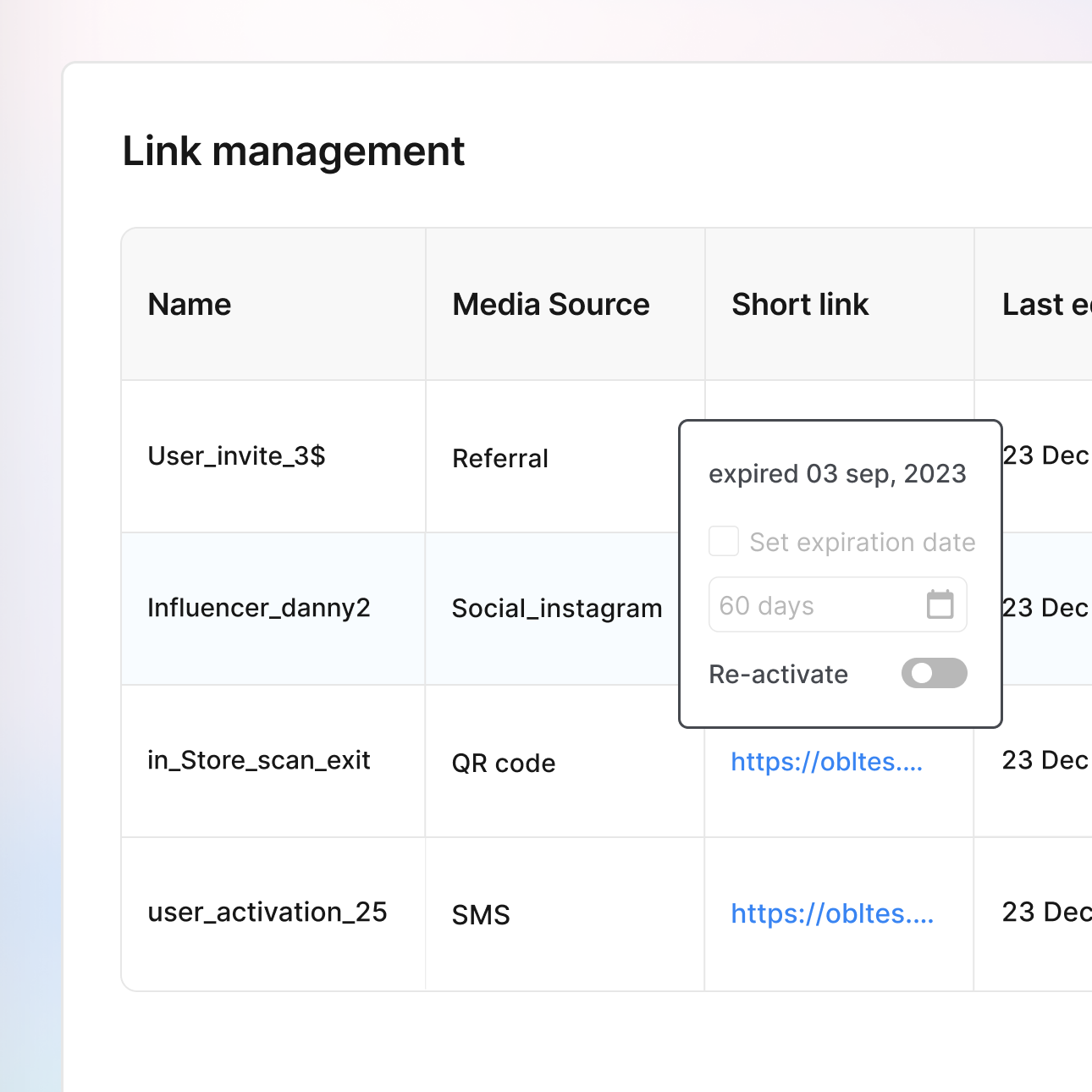Open short link for user_activation_25
This screenshot has height=1092, width=1092.
pos(832,914)
